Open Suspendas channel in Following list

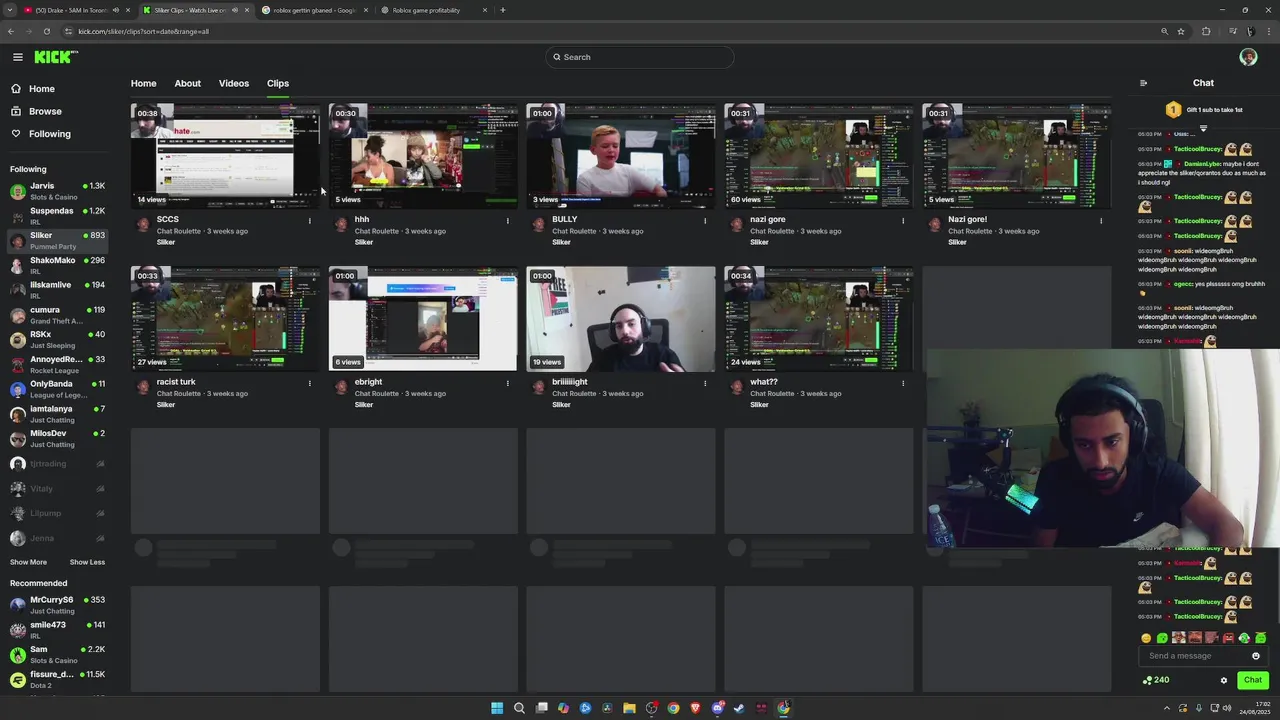click(x=58, y=215)
